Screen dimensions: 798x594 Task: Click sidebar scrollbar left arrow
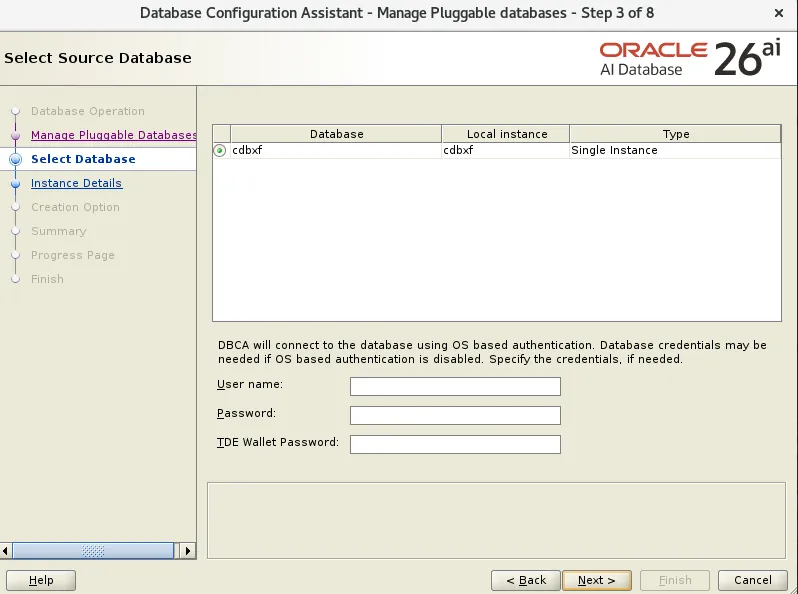coord(6,551)
